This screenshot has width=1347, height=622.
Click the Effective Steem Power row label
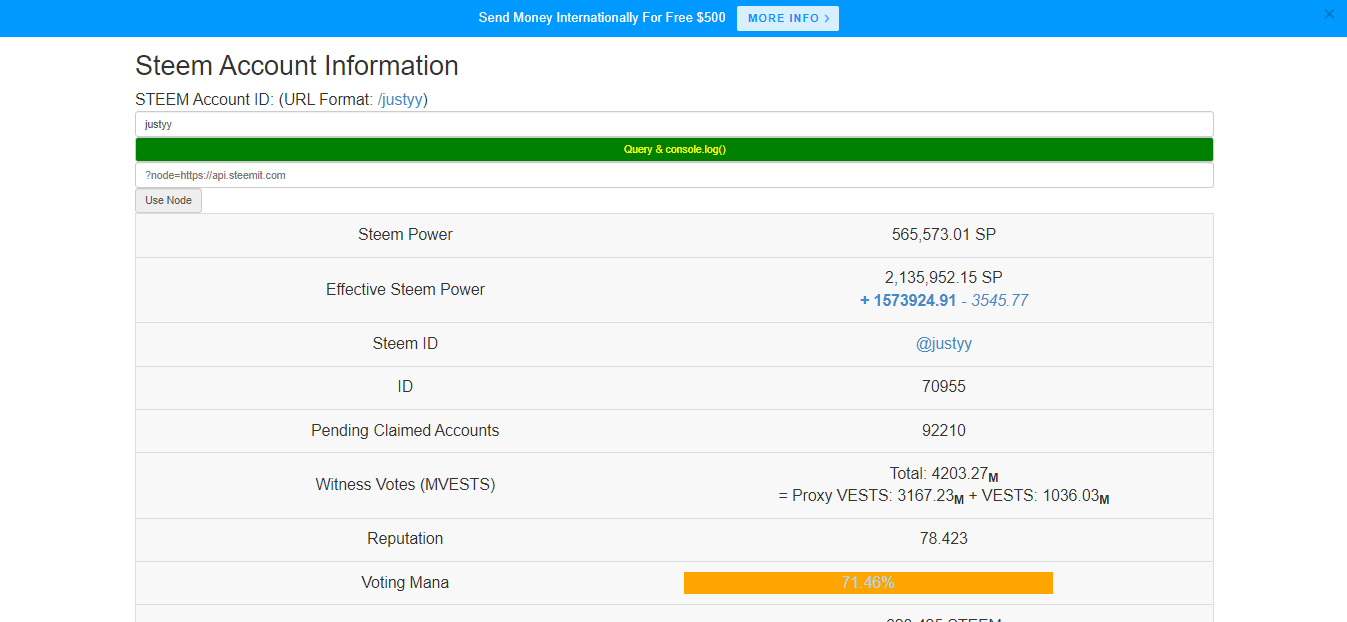coord(405,290)
